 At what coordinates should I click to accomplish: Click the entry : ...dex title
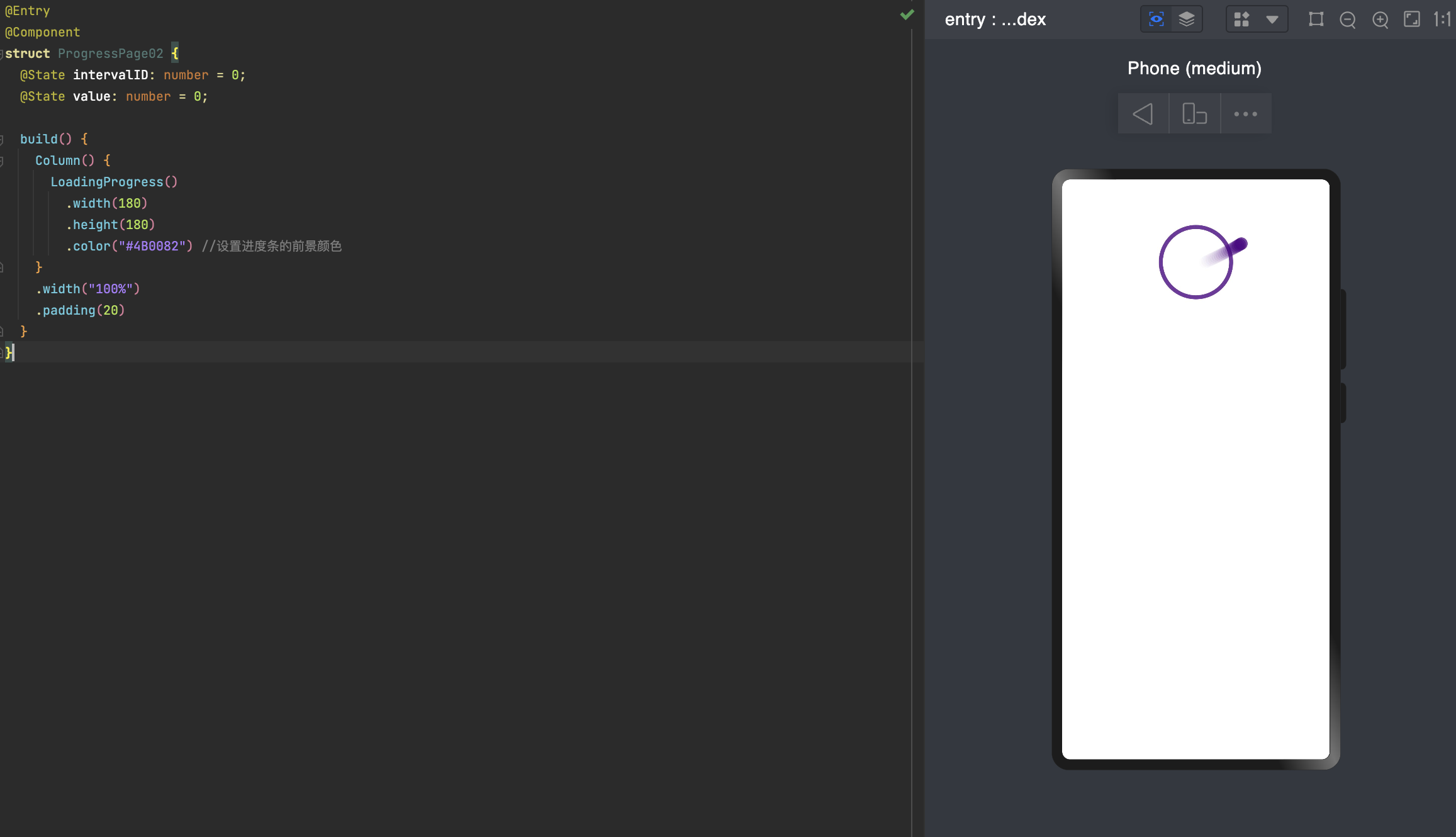(995, 20)
